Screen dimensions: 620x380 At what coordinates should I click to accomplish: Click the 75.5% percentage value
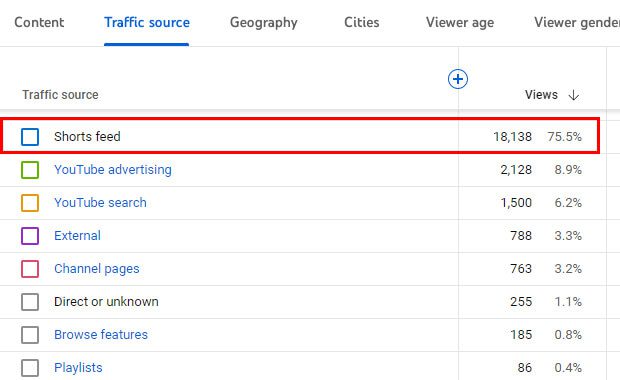click(564, 137)
